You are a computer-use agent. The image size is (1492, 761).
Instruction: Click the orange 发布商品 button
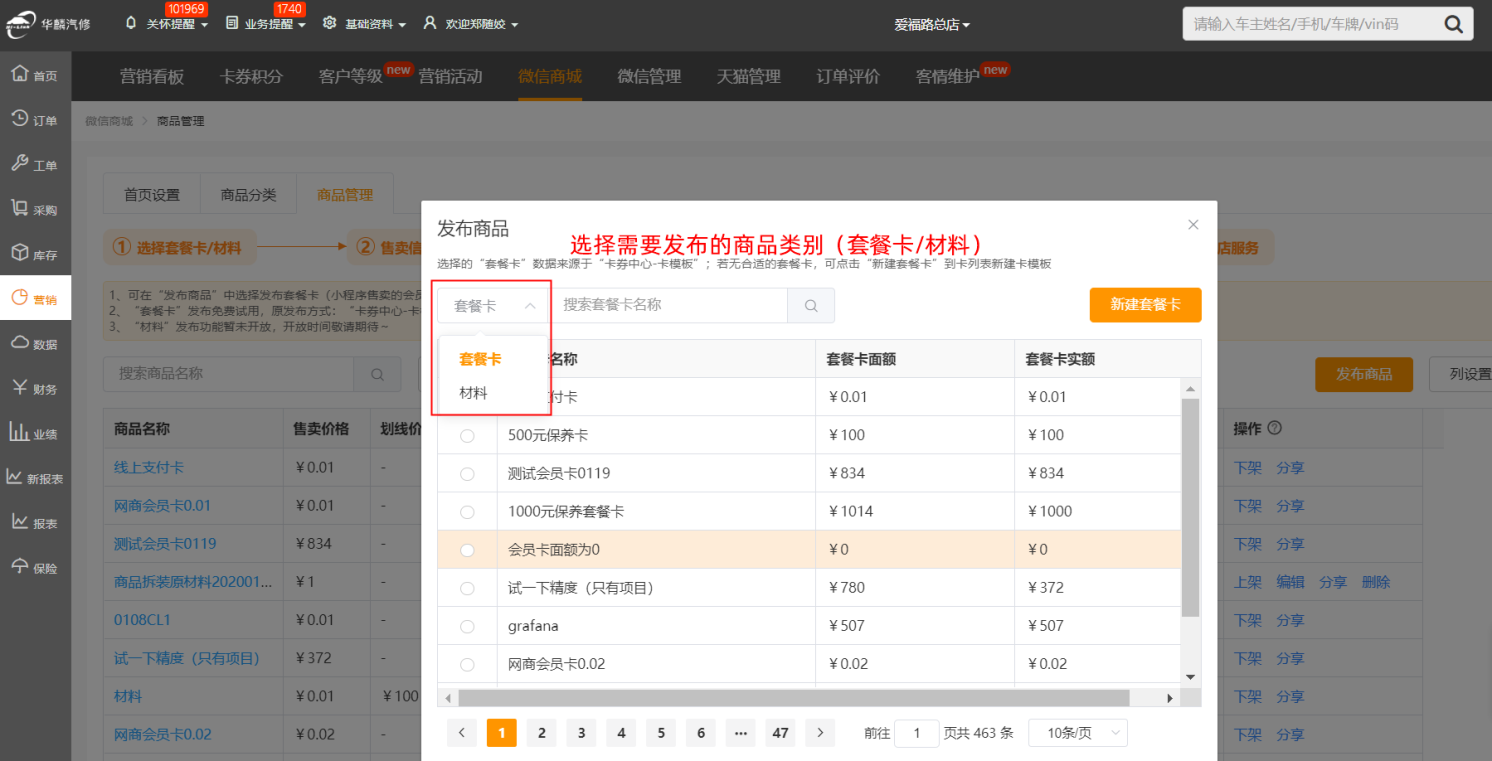coord(1364,374)
